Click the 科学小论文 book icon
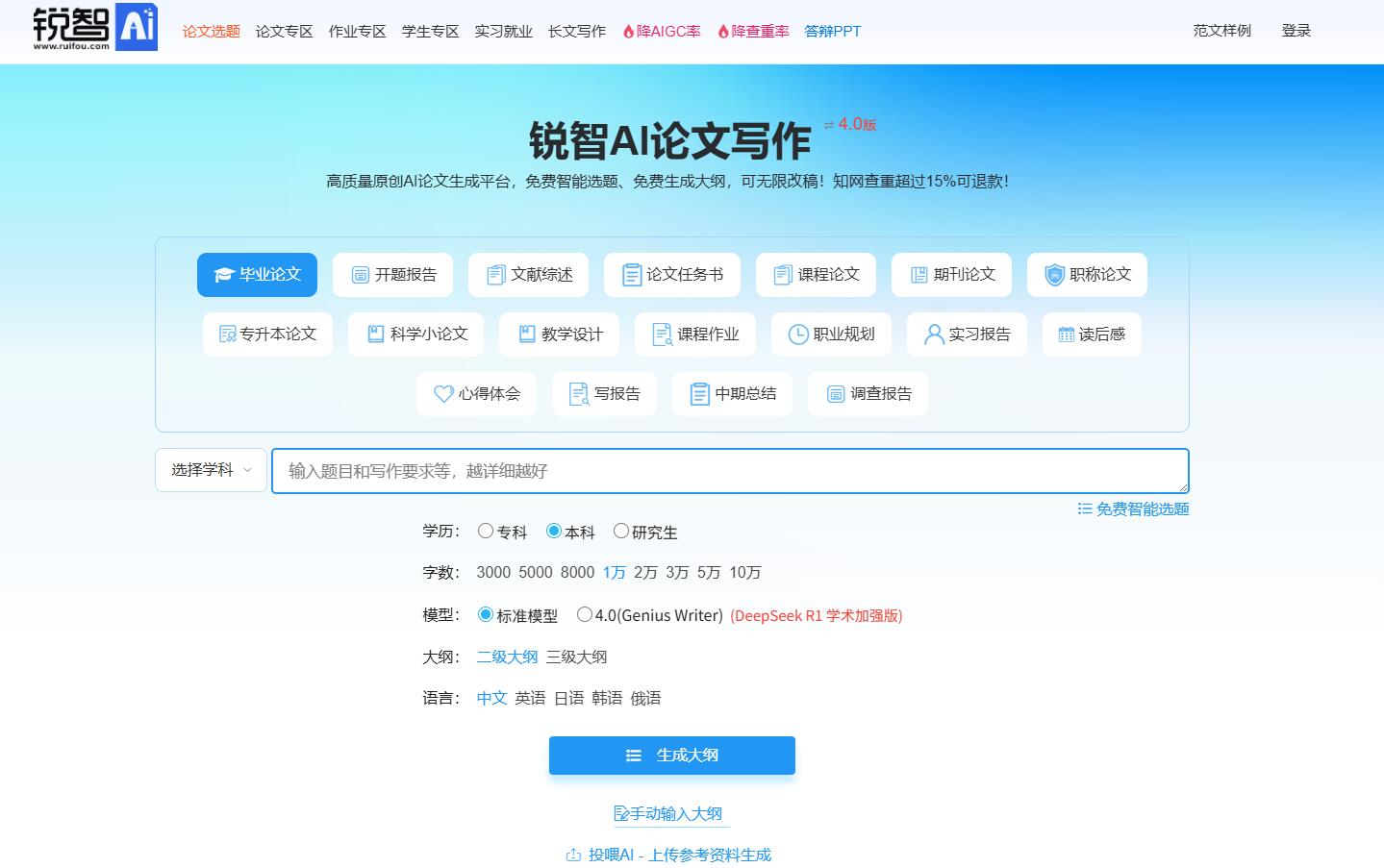Image resolution: width=1384 pixels, height=868 pixels. click(376, 334)
